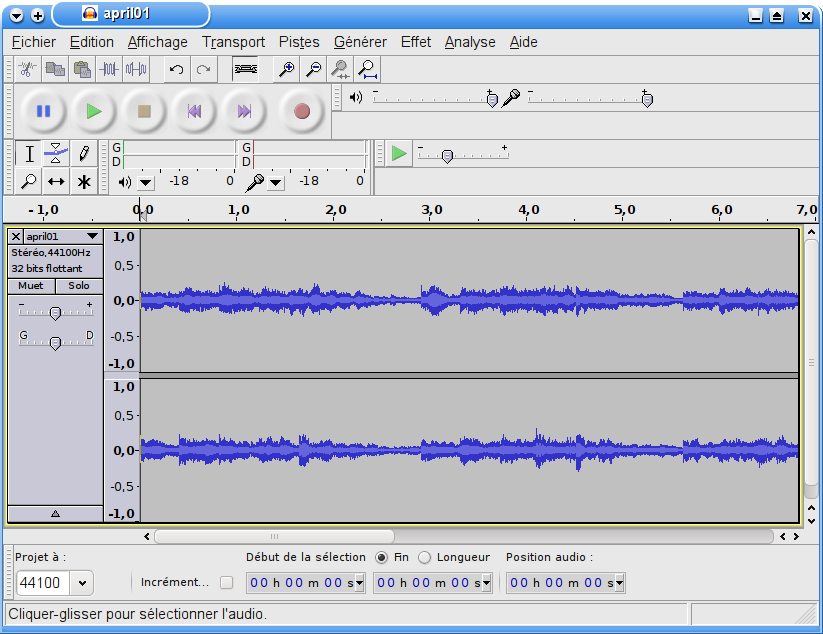Adjust the april01 track gain slider
The image size is (823, 634).
(55, 312)
